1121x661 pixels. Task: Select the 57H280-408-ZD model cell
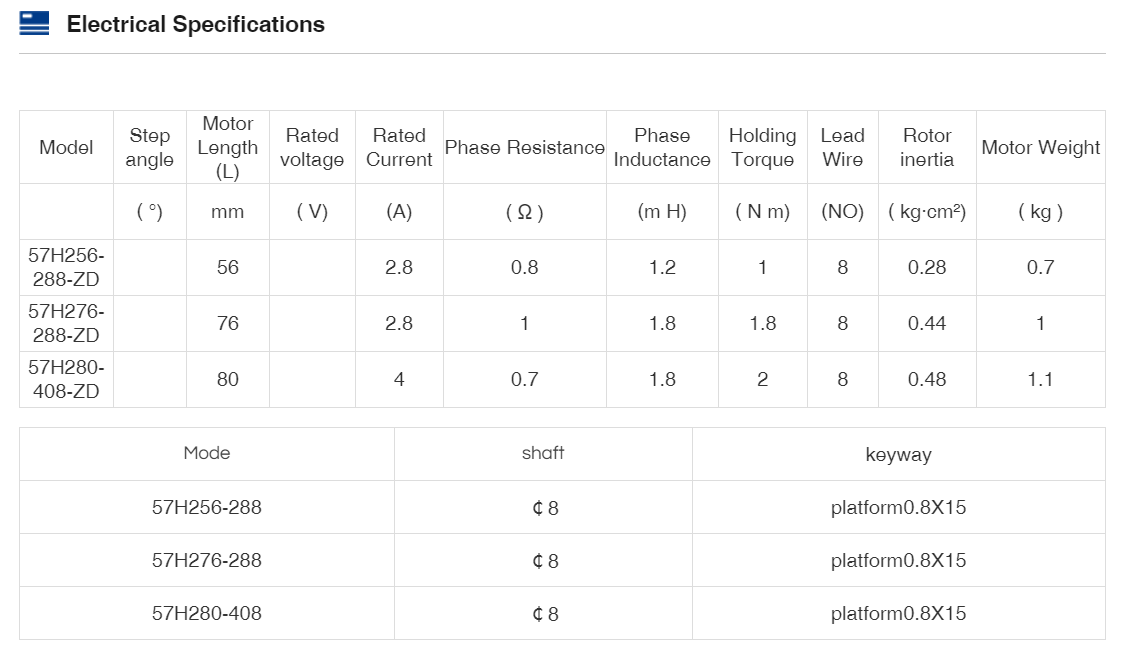66,380
